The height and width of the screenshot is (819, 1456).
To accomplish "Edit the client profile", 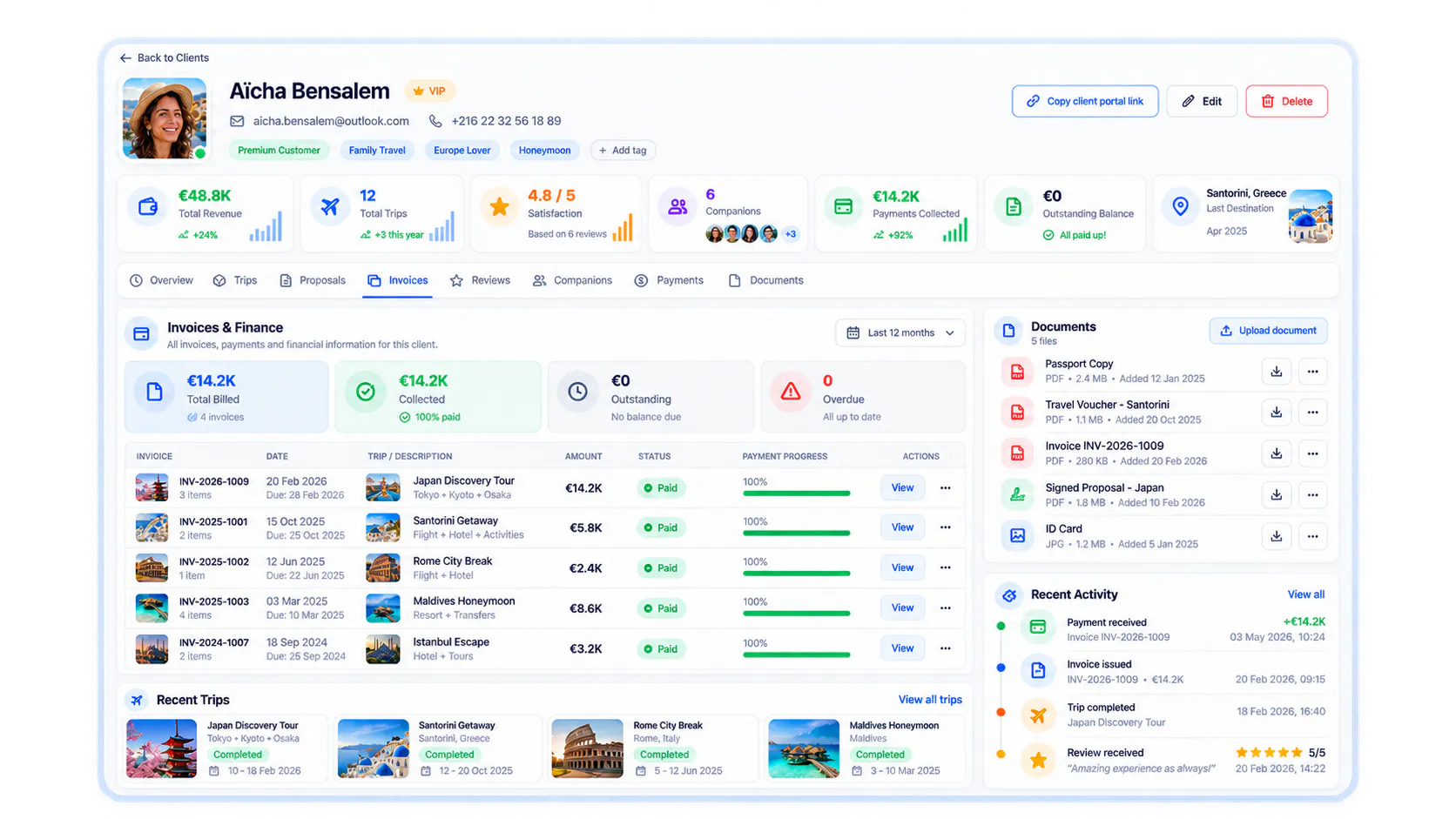I will click(1202, 101).
